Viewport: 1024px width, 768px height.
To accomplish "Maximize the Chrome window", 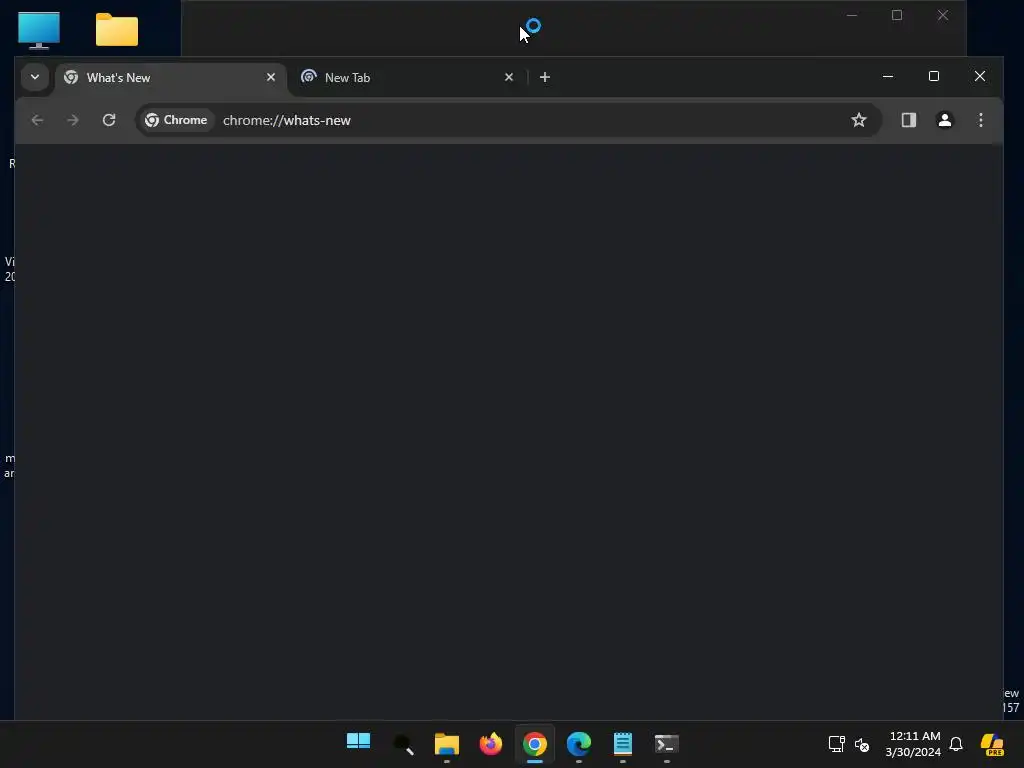I will 934,76.
